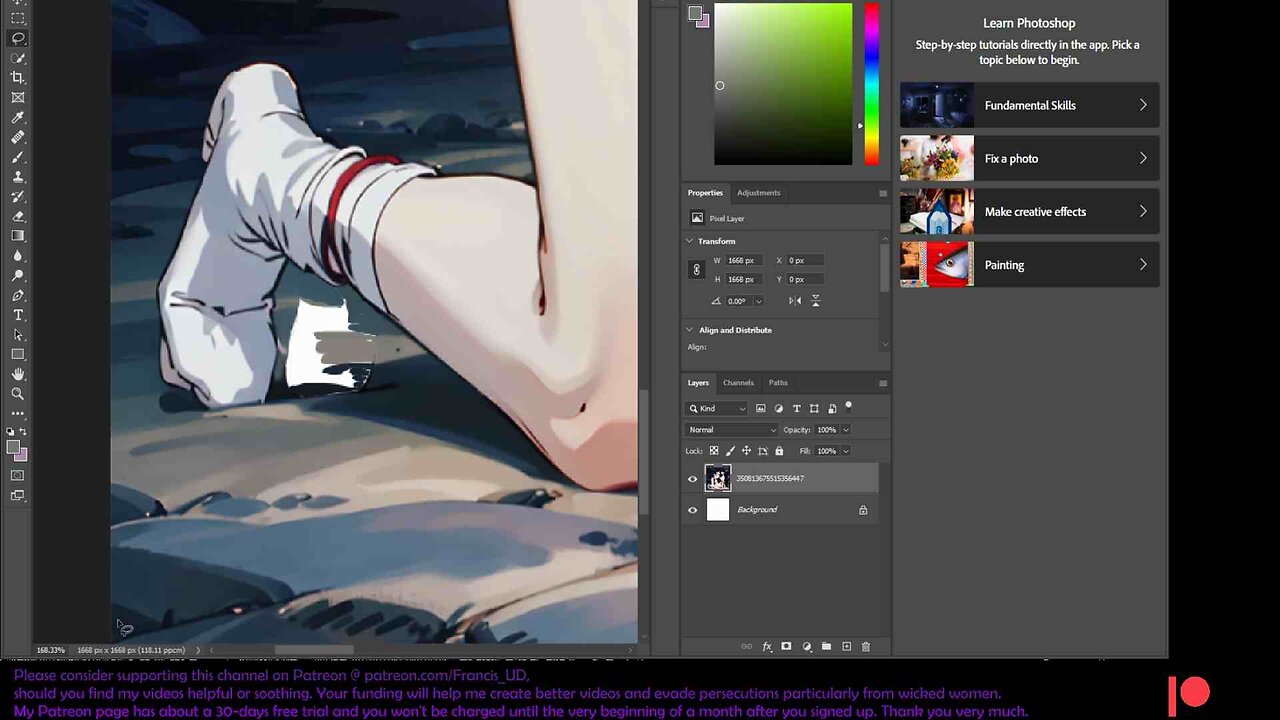This screenshot has width=1280, height=720.
Task: Change the screen mode
Action: [18, 495]
